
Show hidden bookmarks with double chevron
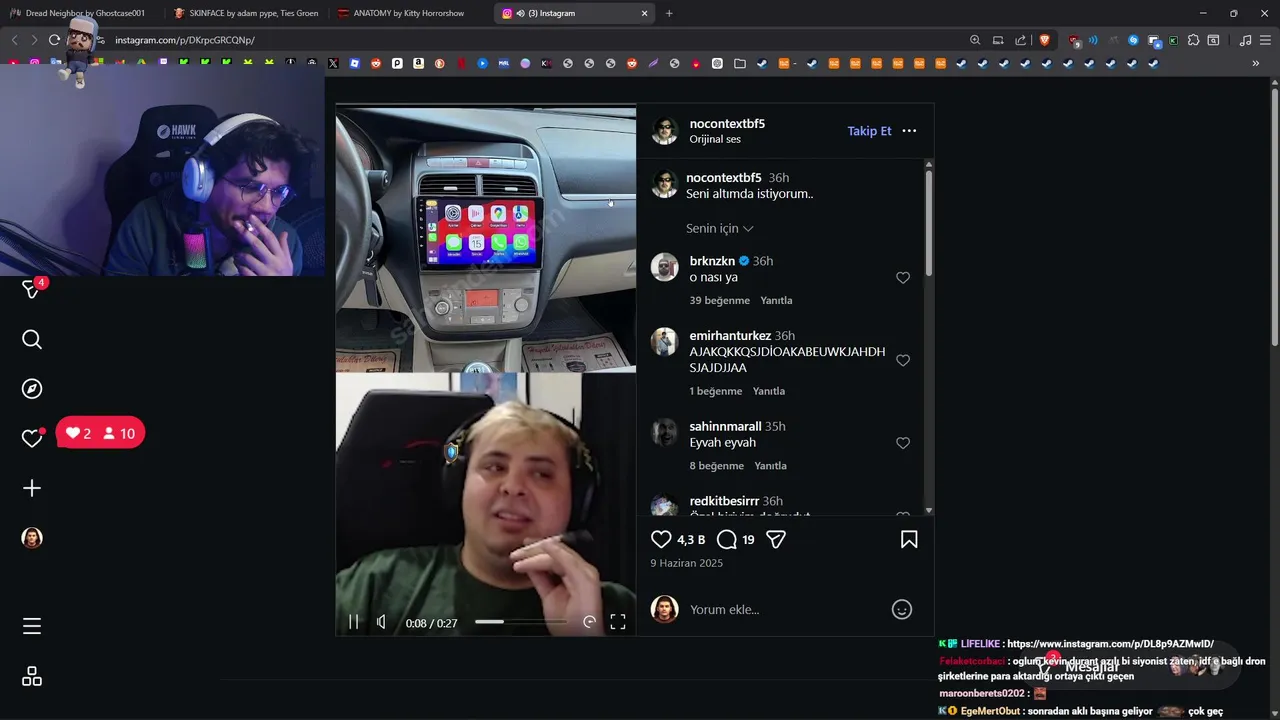pos(1255,63)
